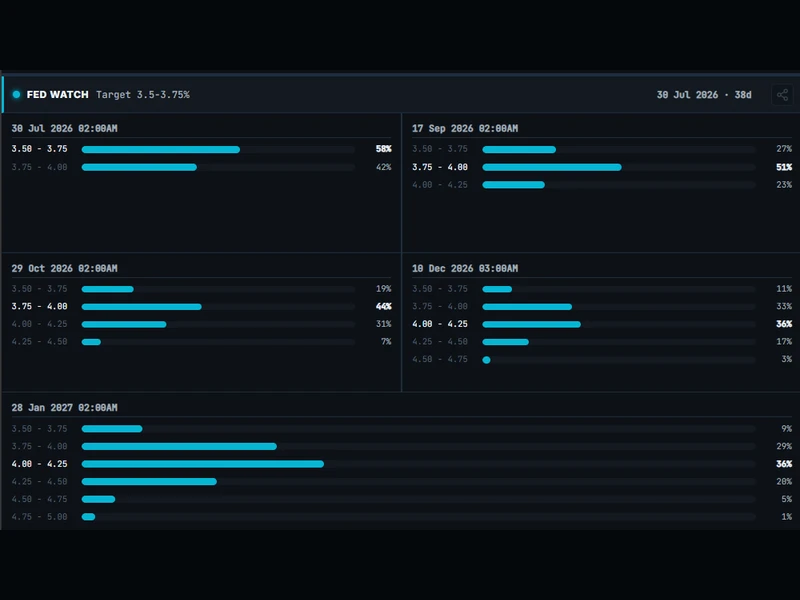
Task: Click the 44% bar in the October panel
Action: (141, 307)
